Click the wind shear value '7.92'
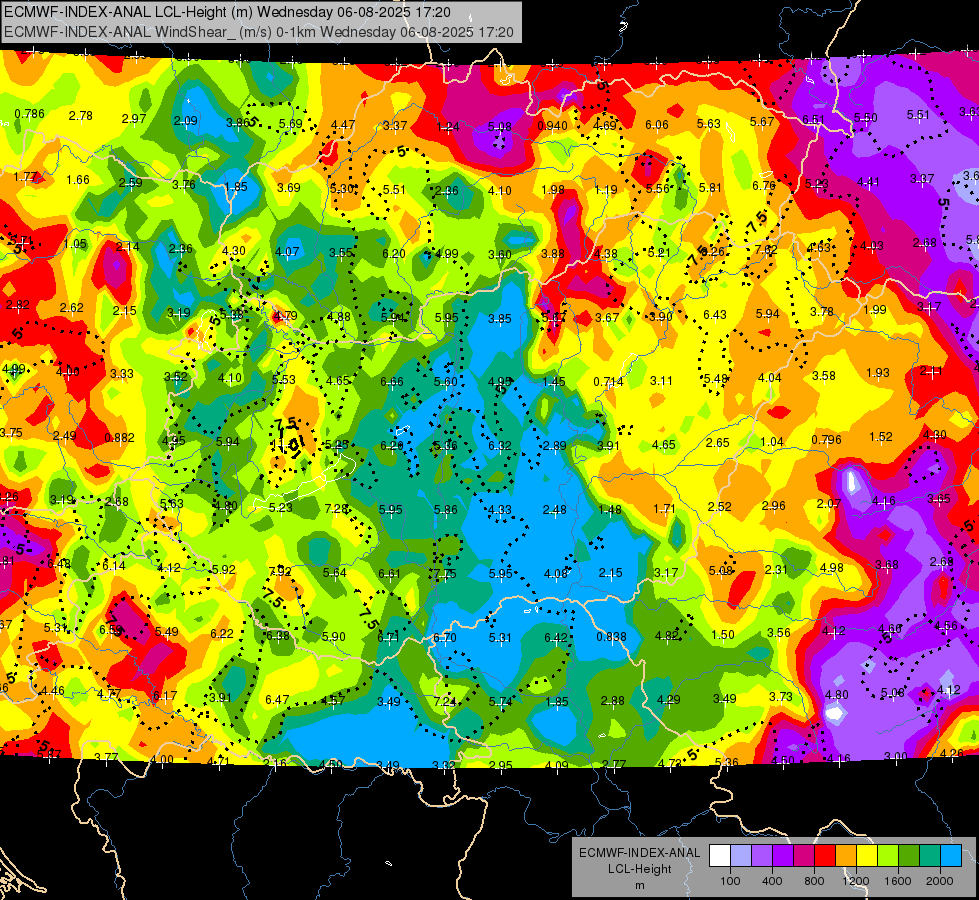 click(x=280, y=571)
